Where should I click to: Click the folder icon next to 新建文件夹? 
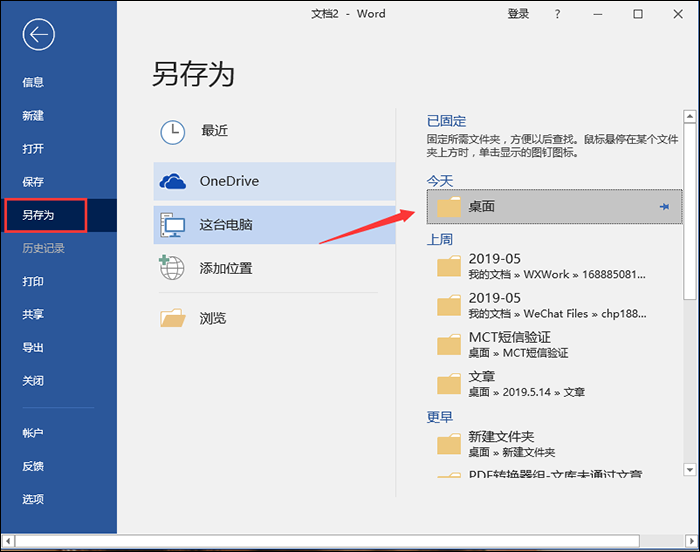(x=449, y=443)
